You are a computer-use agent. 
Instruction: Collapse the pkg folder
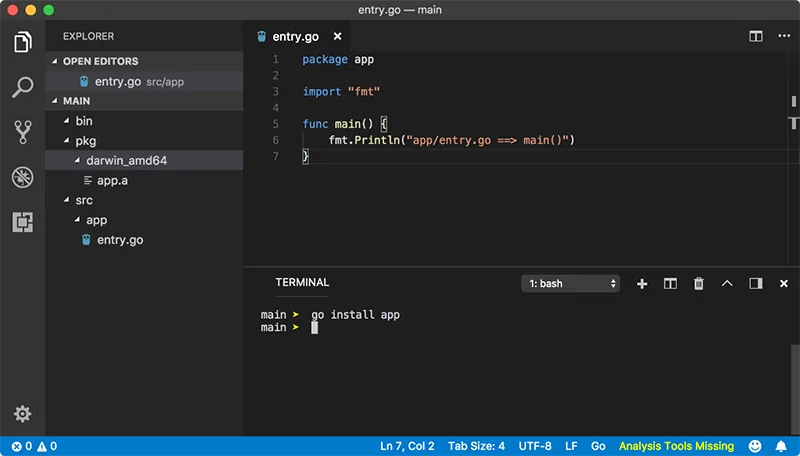click(x=66, y=140)
